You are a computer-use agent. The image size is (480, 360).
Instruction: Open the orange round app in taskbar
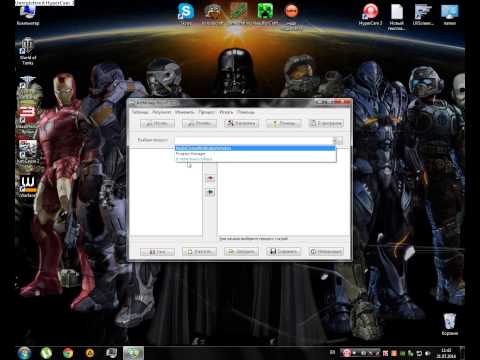pos(90,353)
